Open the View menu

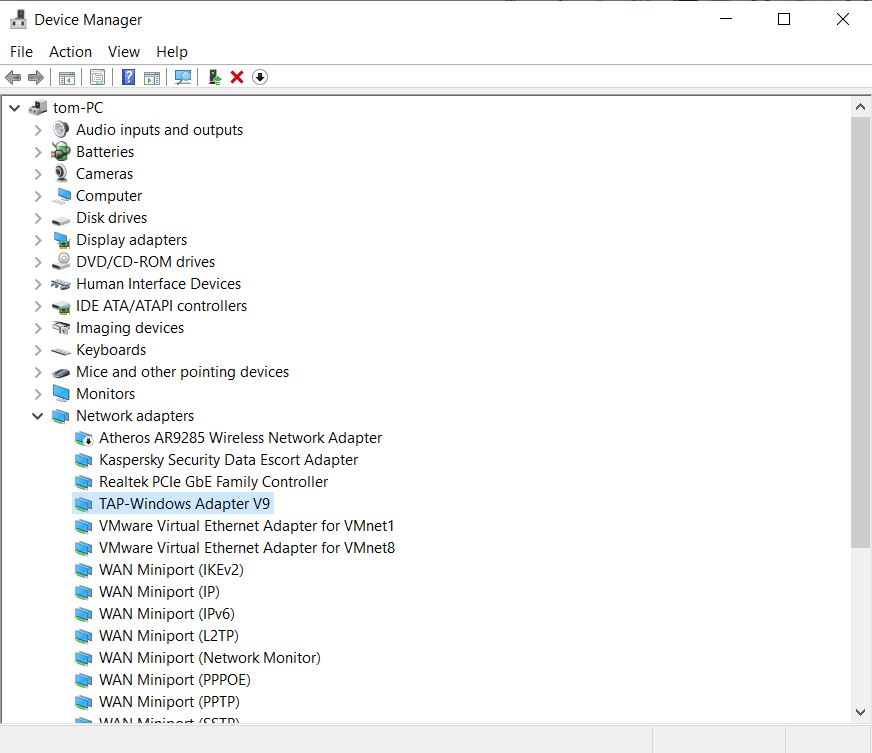coord(124,51)
